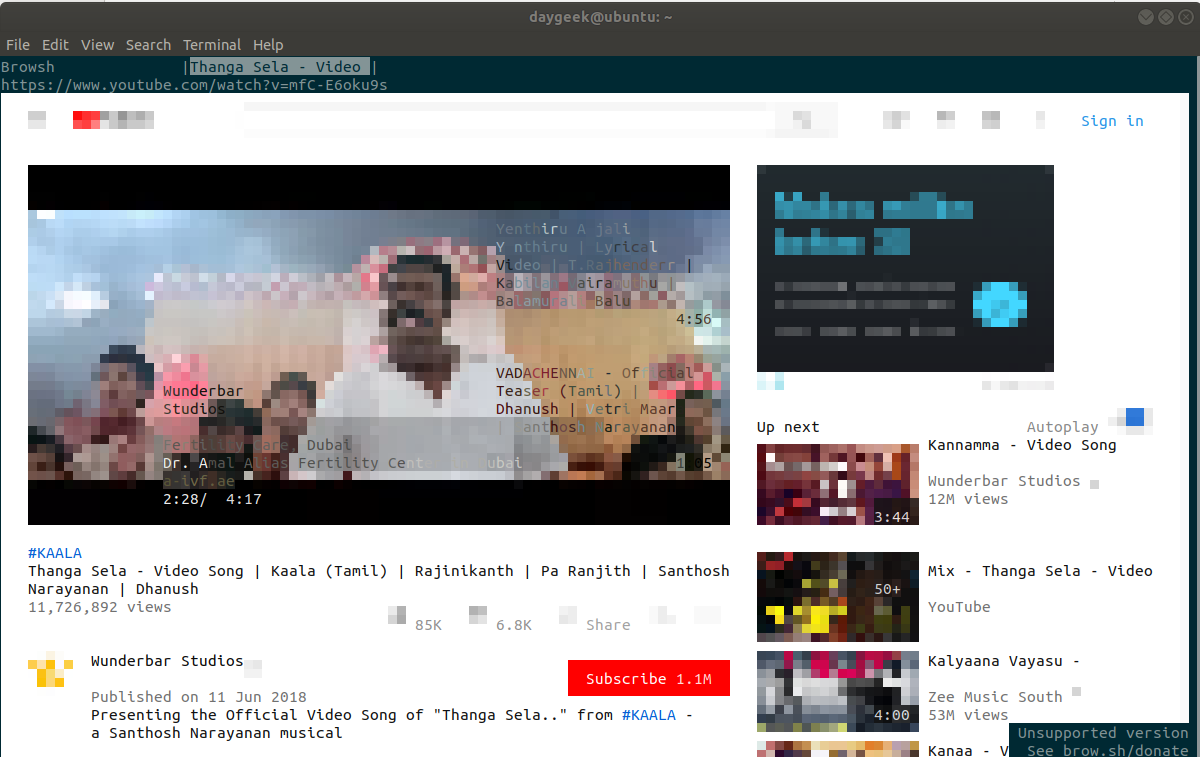Click the Wunderbar Studios overlay in the video

pyautogui.click(x=203, y=400)
